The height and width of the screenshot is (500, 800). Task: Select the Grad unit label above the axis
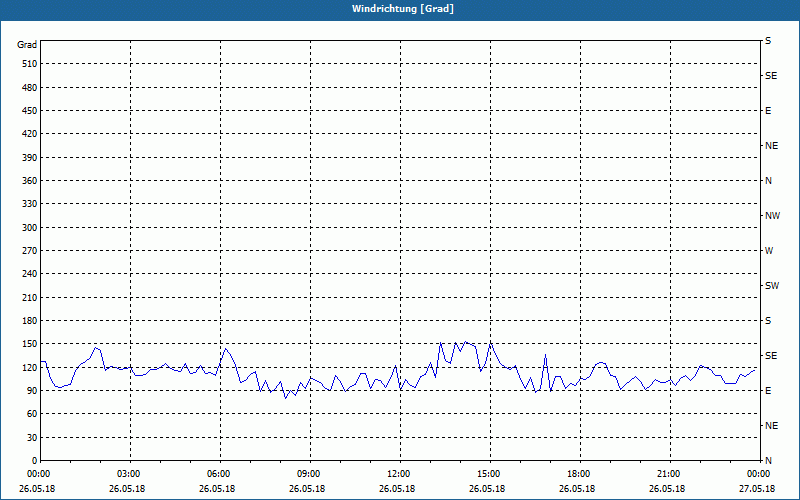(27, 45)
